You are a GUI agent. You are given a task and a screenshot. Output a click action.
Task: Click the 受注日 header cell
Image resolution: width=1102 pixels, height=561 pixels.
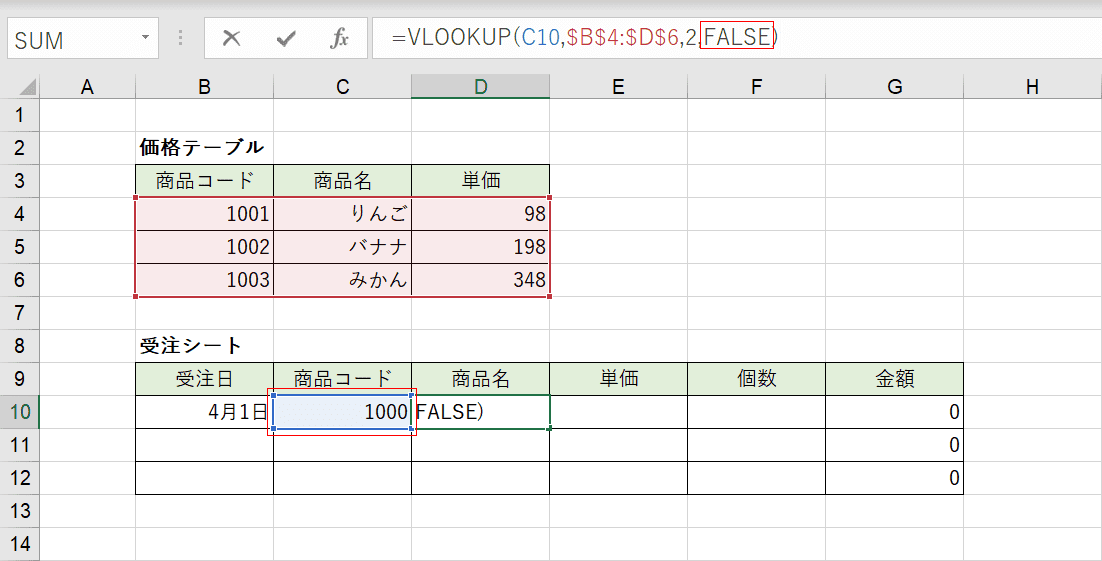pyautogui.click(x=205, y=379)
